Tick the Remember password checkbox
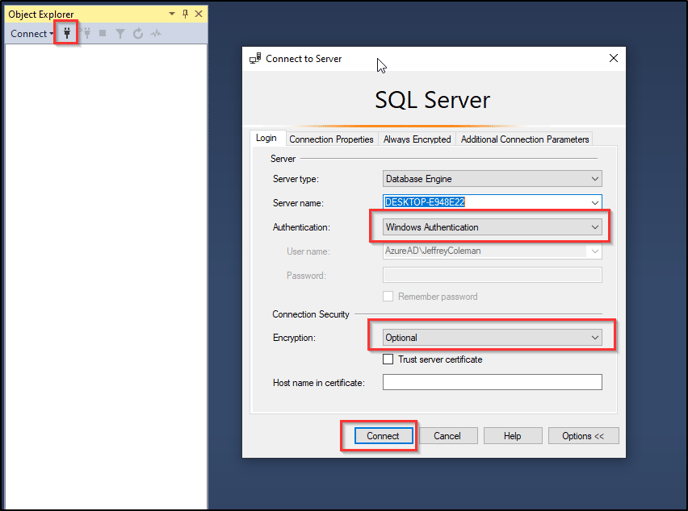The height and width of the screenshot is (511, 688). [388, 297]
